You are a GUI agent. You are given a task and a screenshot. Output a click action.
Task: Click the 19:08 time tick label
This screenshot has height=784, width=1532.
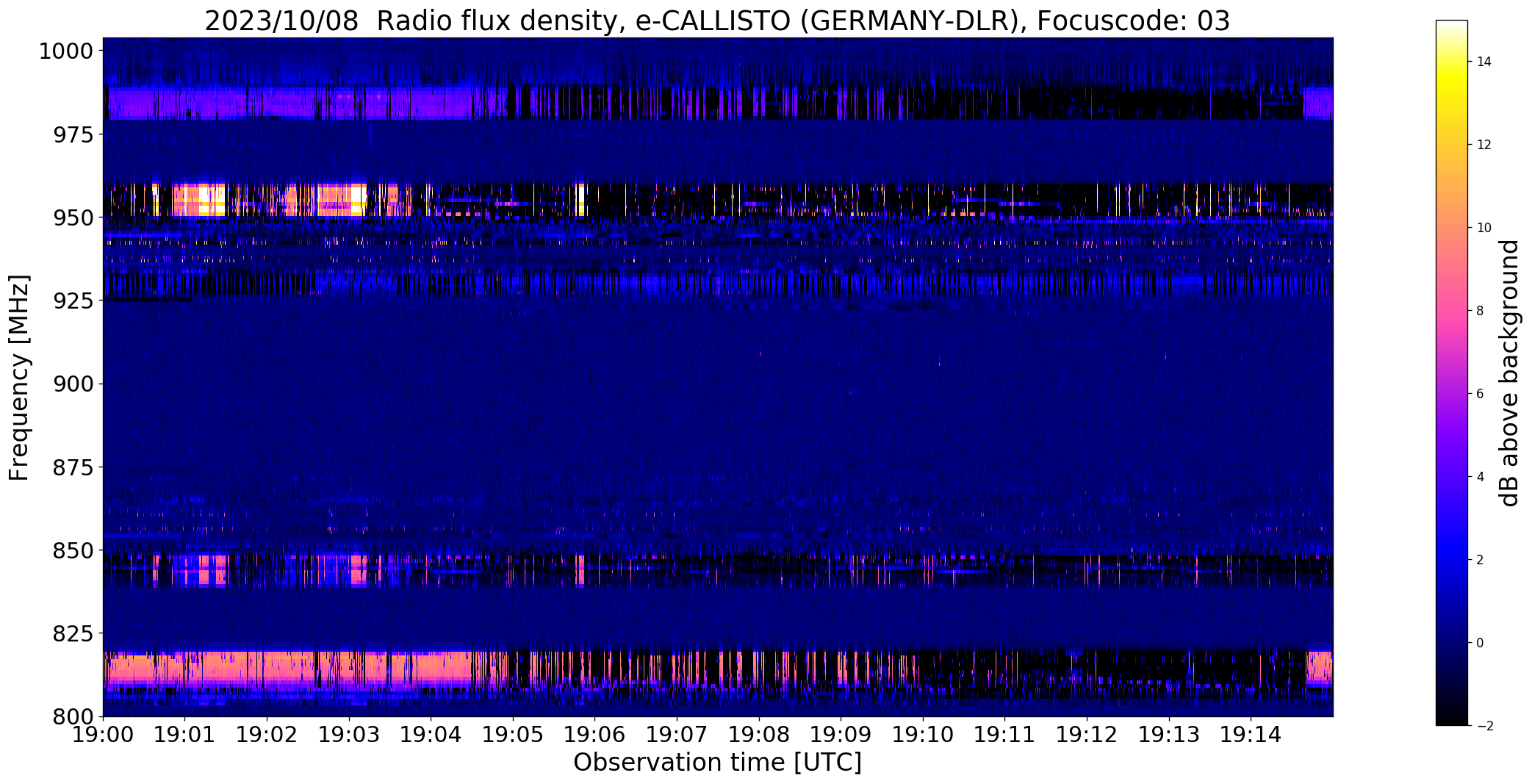(x=759, y=735)
